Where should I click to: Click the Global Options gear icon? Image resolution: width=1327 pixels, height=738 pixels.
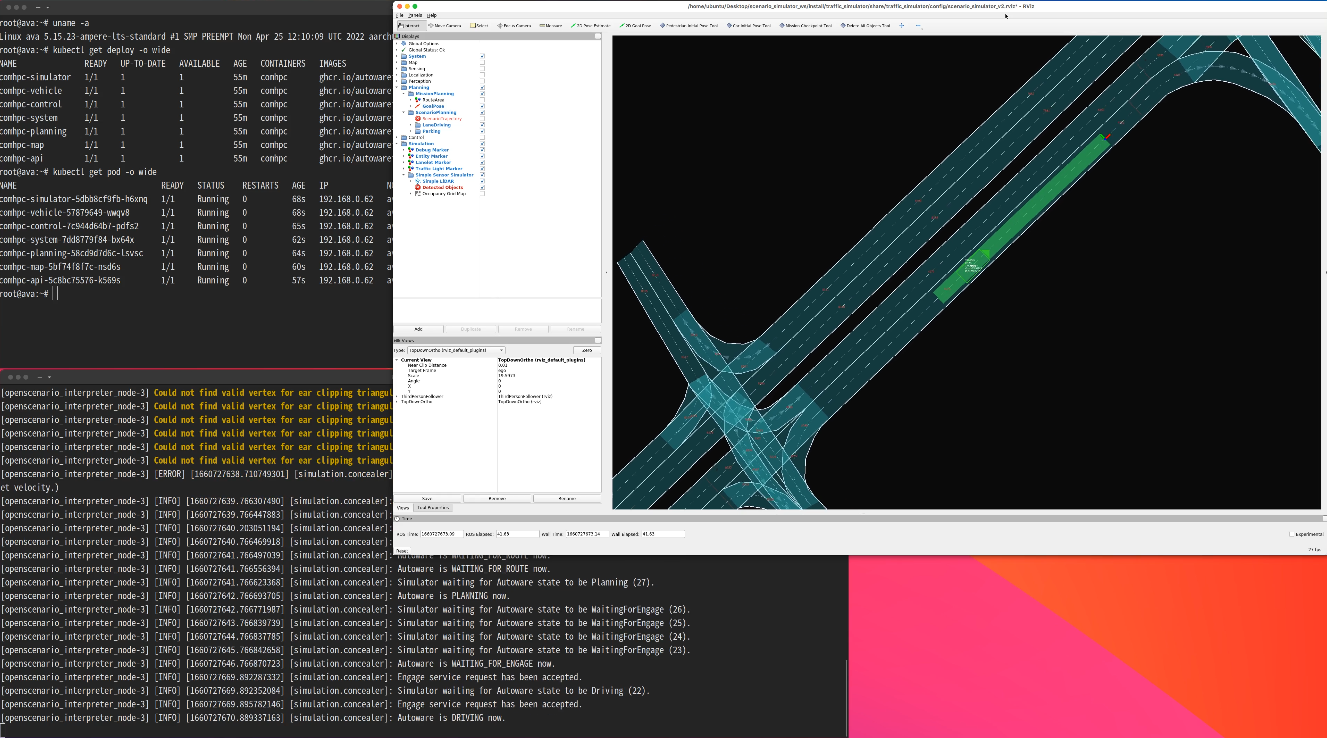(x=404, y=44)
